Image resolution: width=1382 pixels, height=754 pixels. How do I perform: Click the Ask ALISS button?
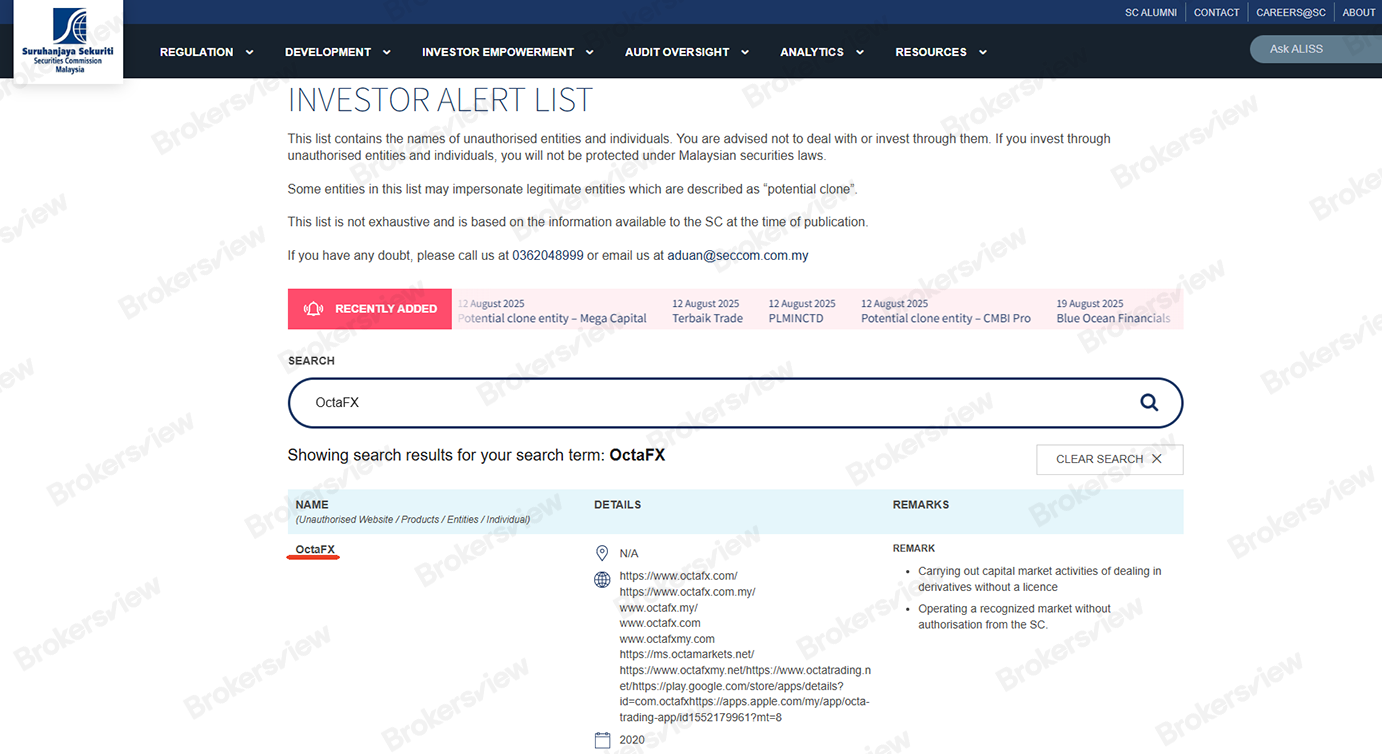click(1316, 49)
